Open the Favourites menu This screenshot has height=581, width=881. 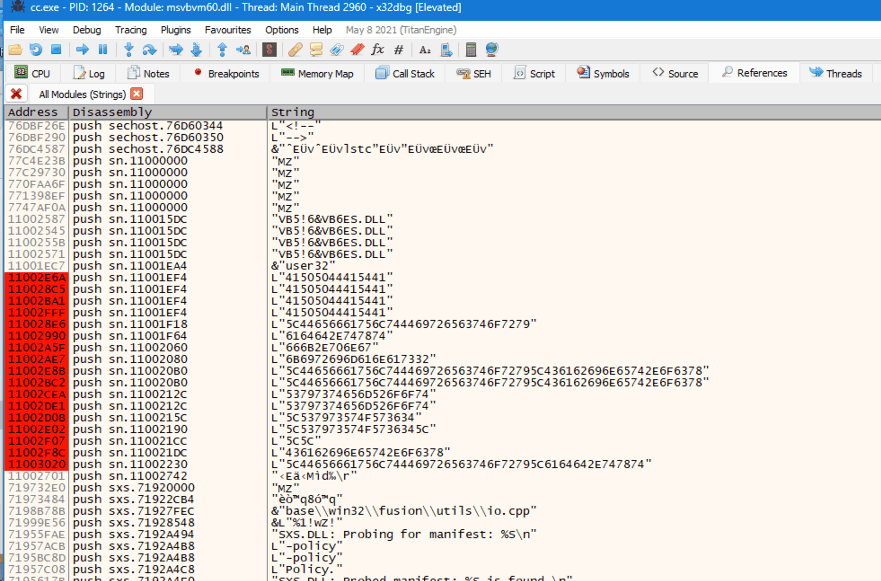pos(228,30)
